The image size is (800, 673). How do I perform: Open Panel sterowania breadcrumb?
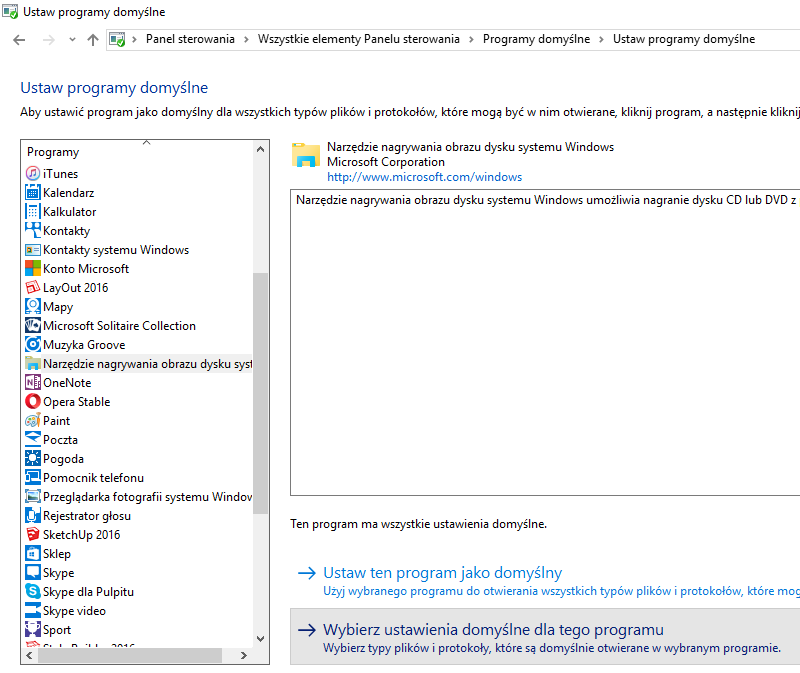tap(190, 39)
